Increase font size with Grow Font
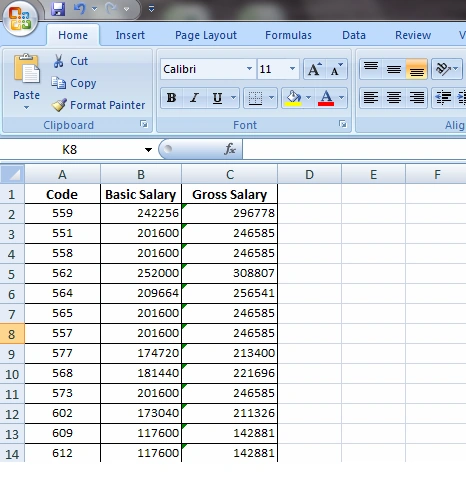Viewport: 466px width, 499px height. [315, 69]
